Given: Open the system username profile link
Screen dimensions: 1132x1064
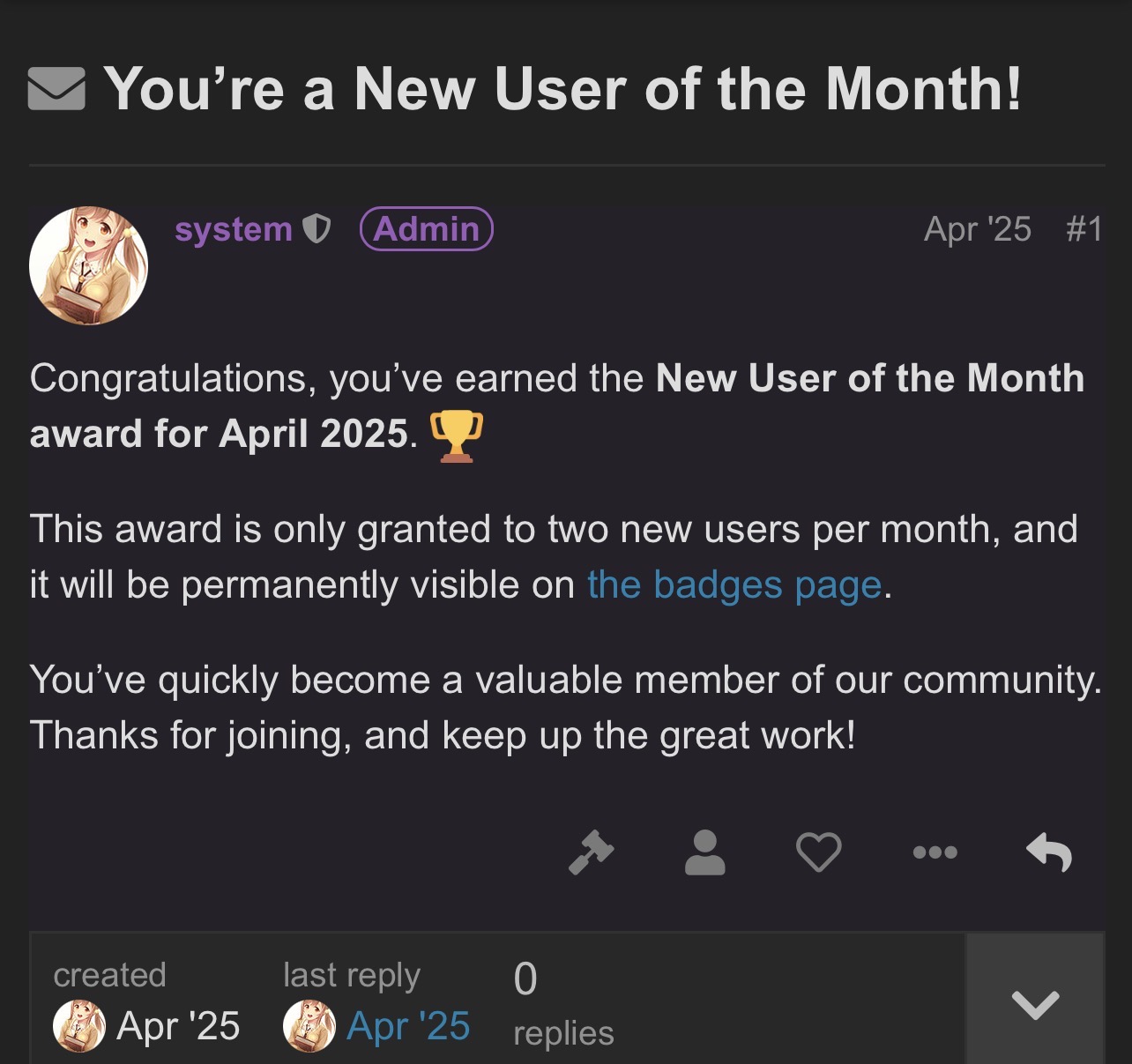Looking at the screenshot, I should tap(233, 229).
